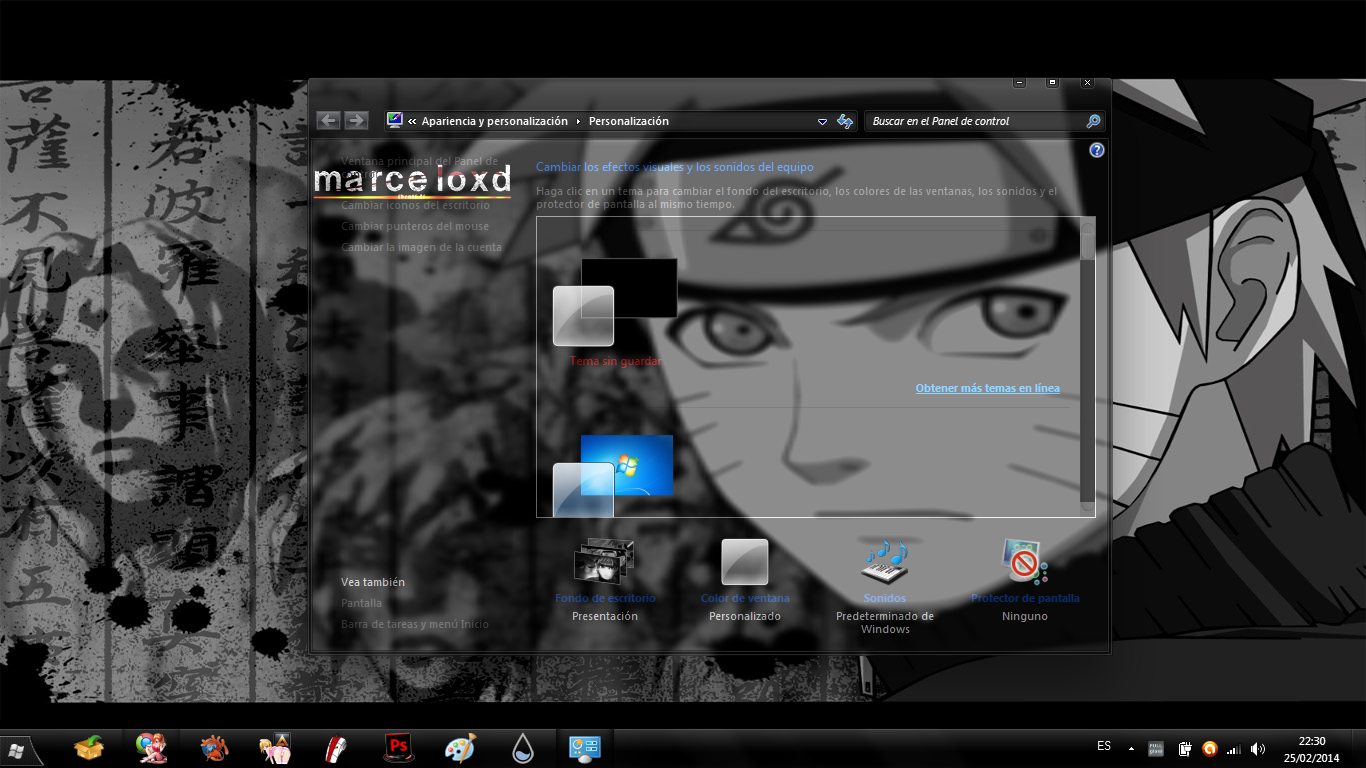
Task: Click the search magnifier icon
Action: coord(1093,121)
